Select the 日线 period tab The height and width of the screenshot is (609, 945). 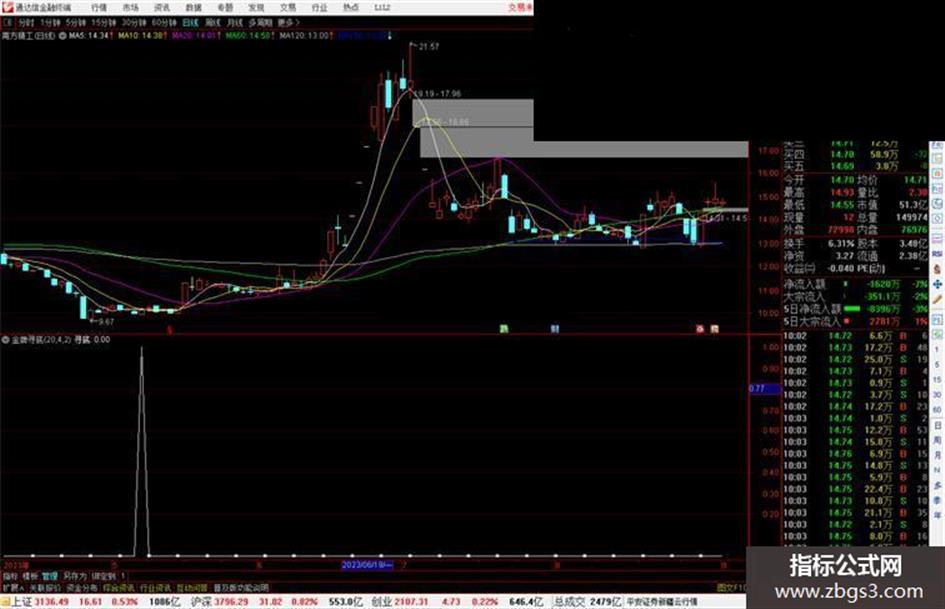[x=190, y=23]
